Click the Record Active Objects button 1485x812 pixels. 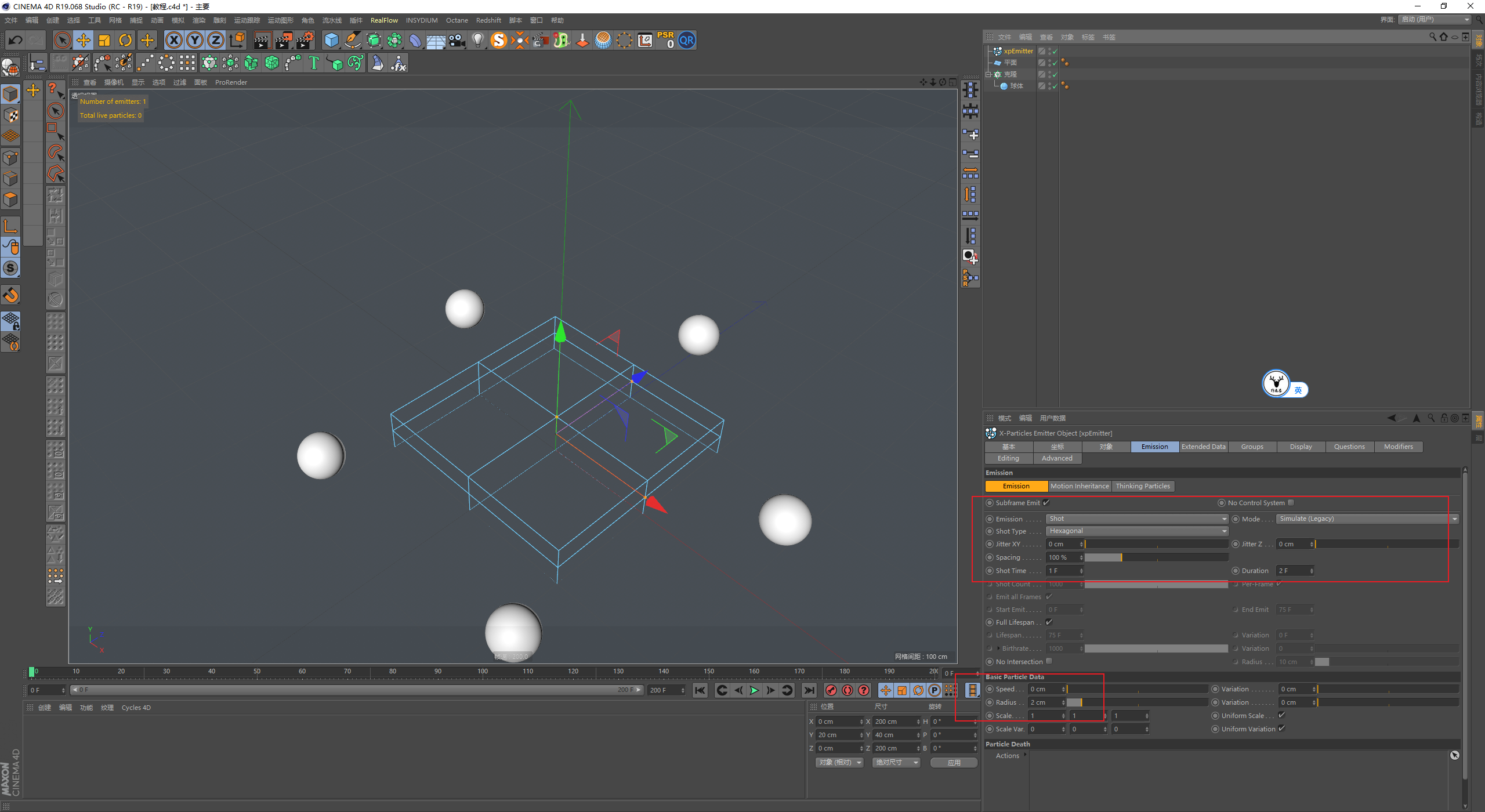click(x=831, y=690)
